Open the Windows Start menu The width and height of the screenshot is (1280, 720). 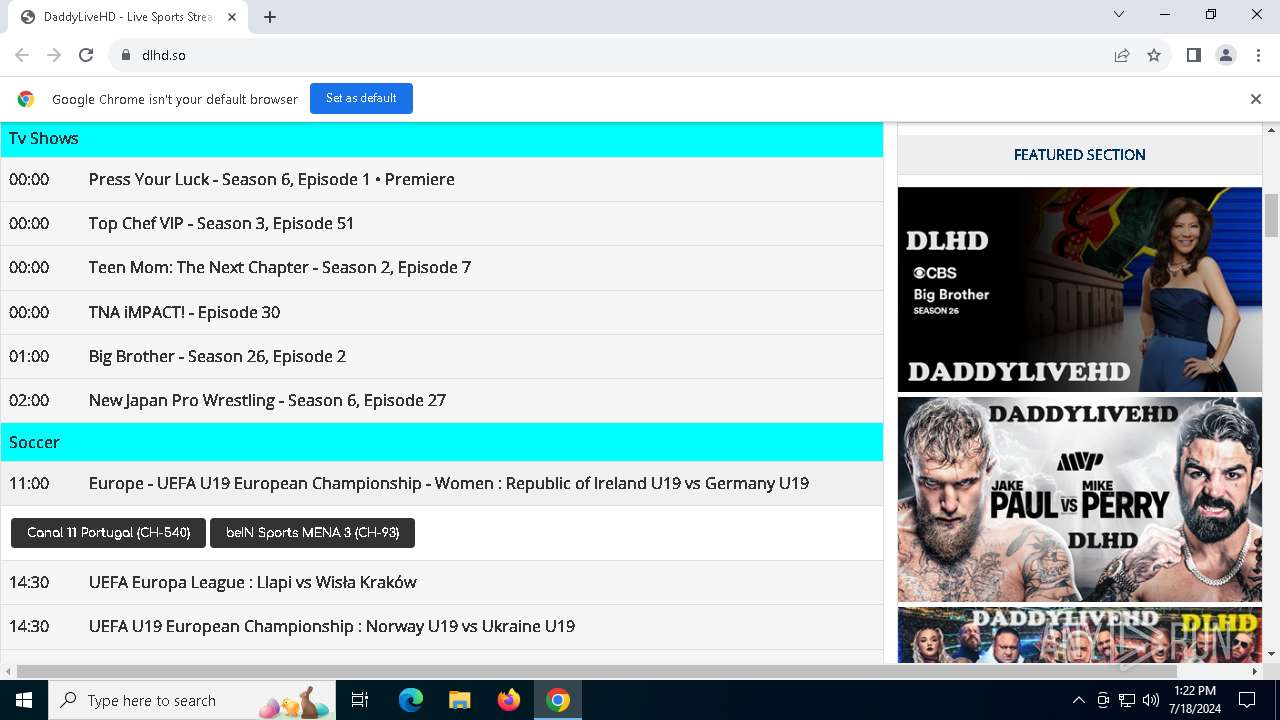[x=24, y=700]
